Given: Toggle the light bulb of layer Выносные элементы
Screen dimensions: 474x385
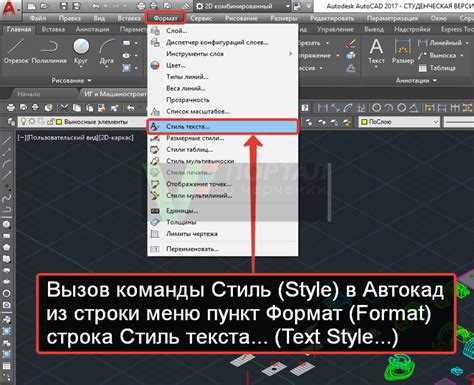Looking at the screenshot, I should pos(24,122).
